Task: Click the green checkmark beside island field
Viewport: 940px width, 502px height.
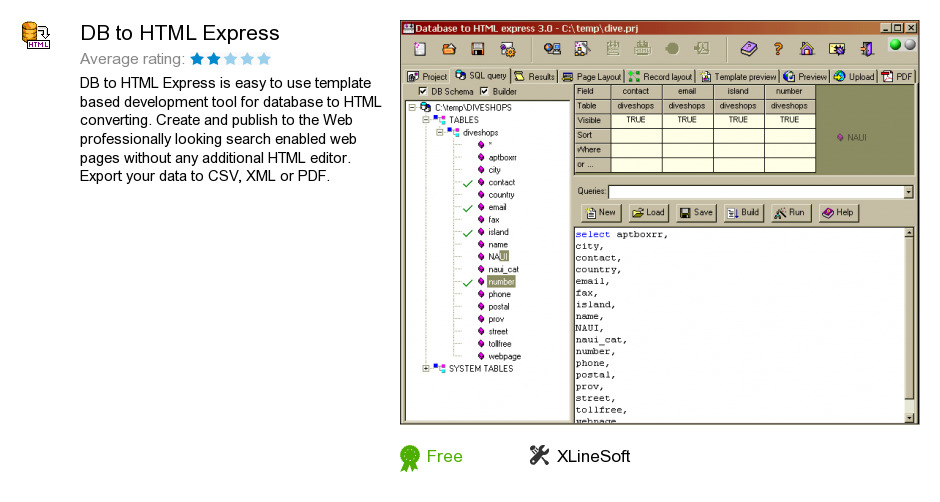Action: [468, 233]
